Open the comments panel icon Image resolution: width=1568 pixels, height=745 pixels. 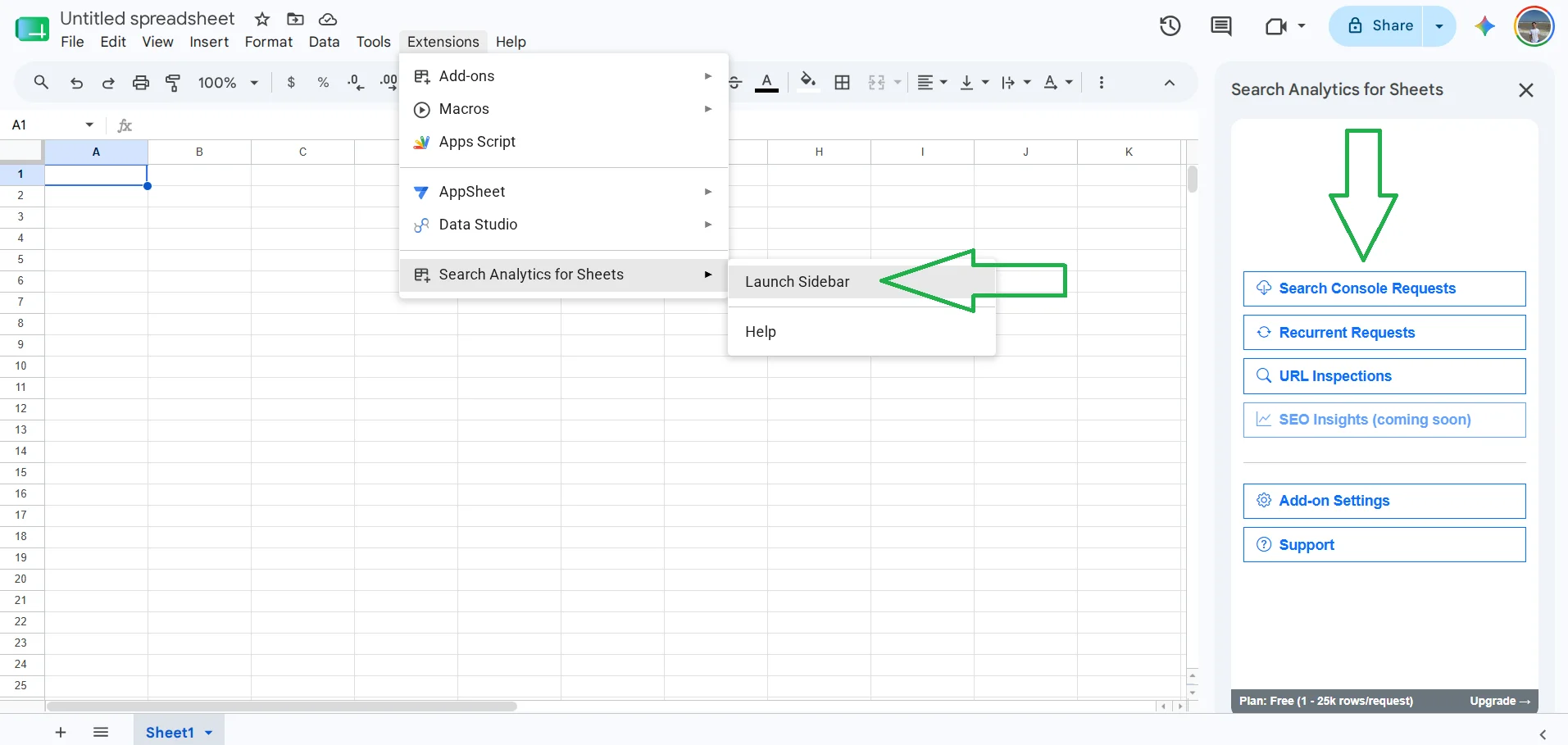1220,26
